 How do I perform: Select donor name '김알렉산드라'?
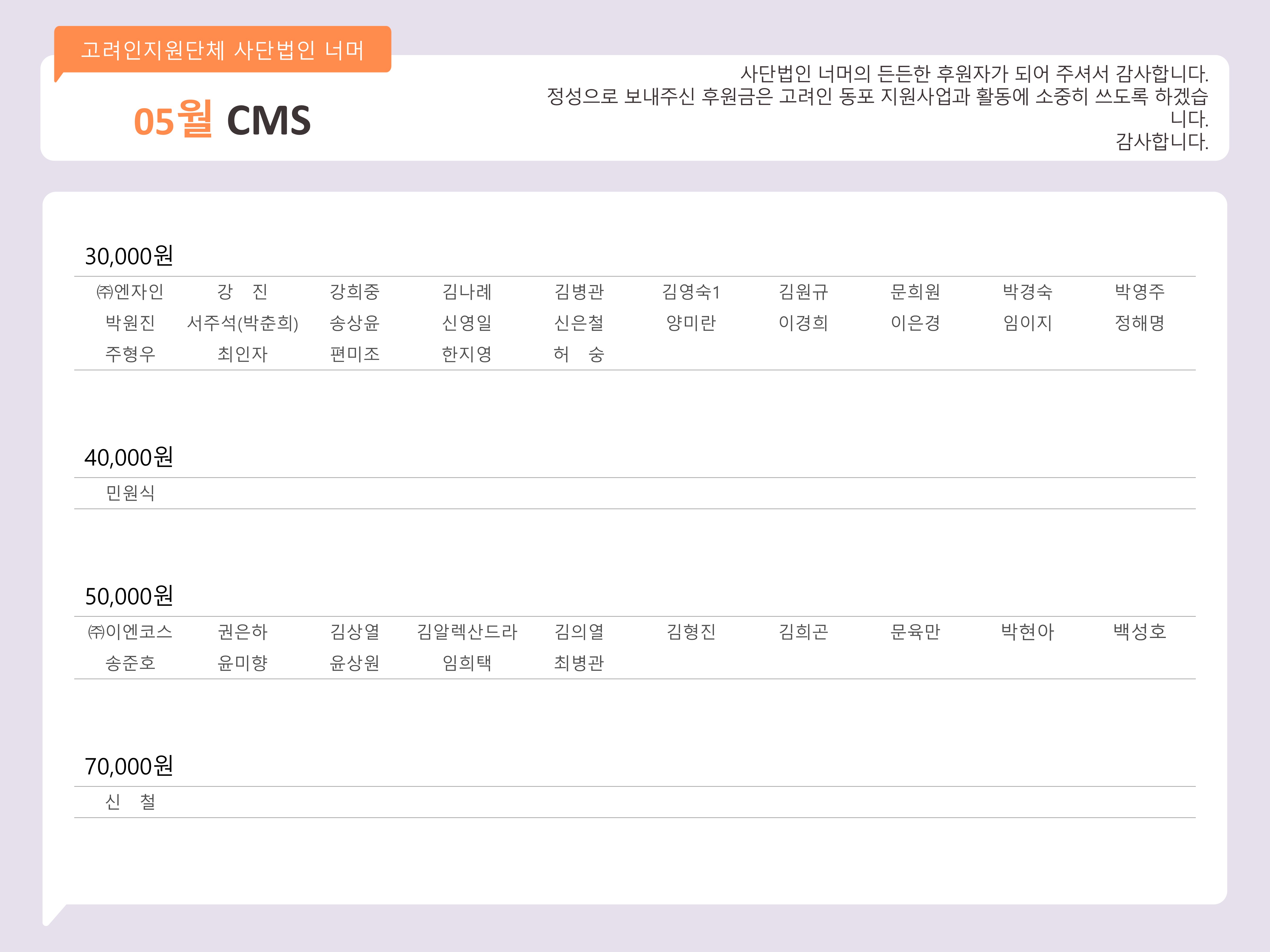point(467,632)
